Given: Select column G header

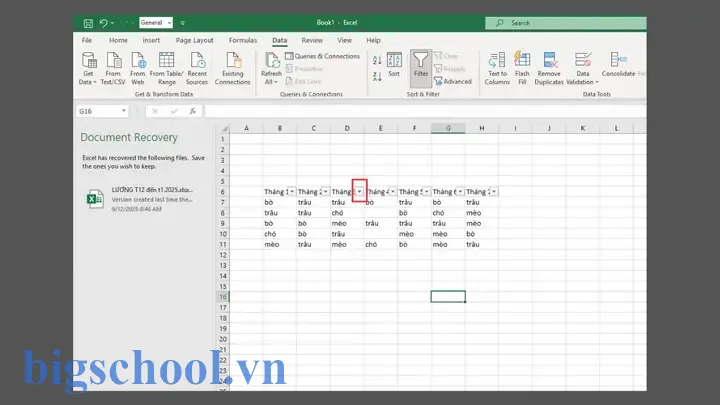Looking at the screenshot, I should 448,129.
